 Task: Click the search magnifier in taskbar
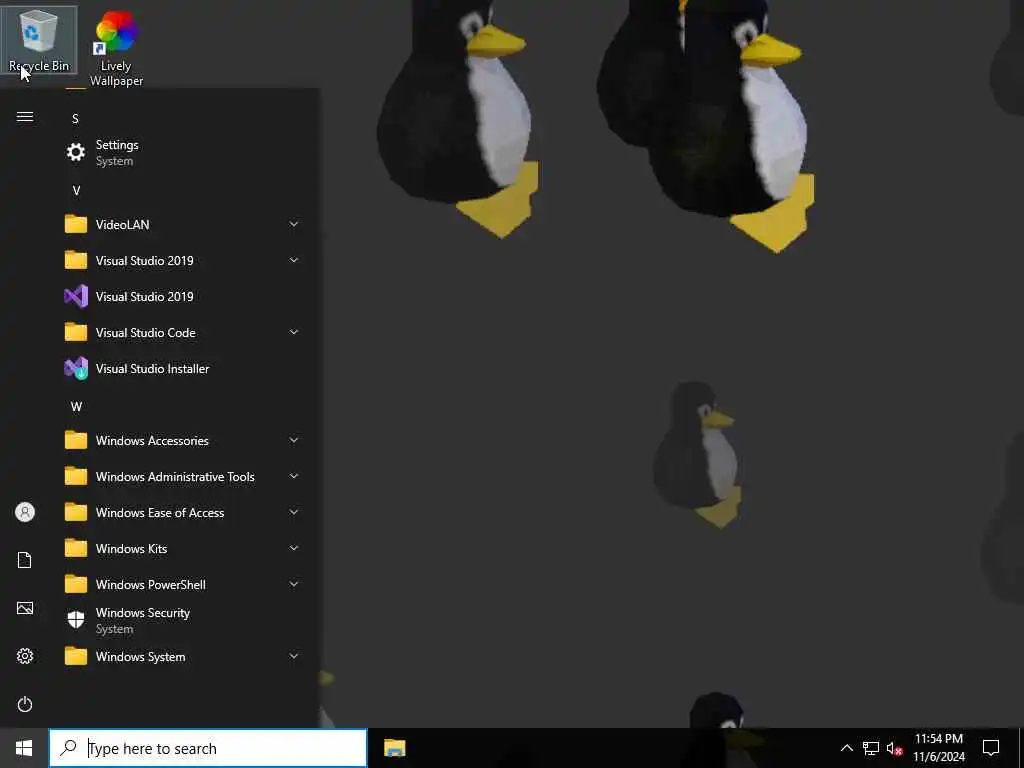68,748
